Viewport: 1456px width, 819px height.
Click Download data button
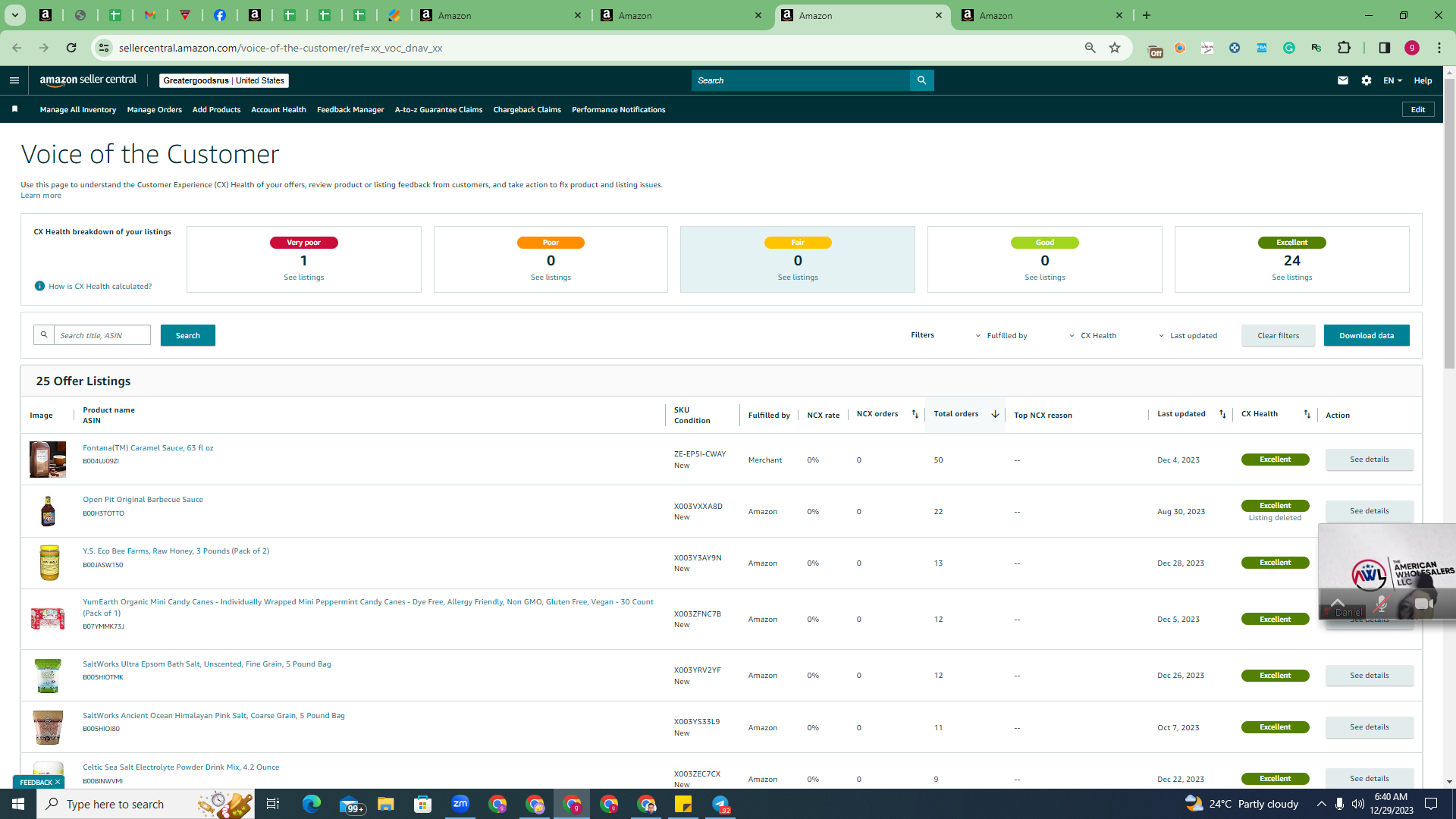(x=1367, y=335)
